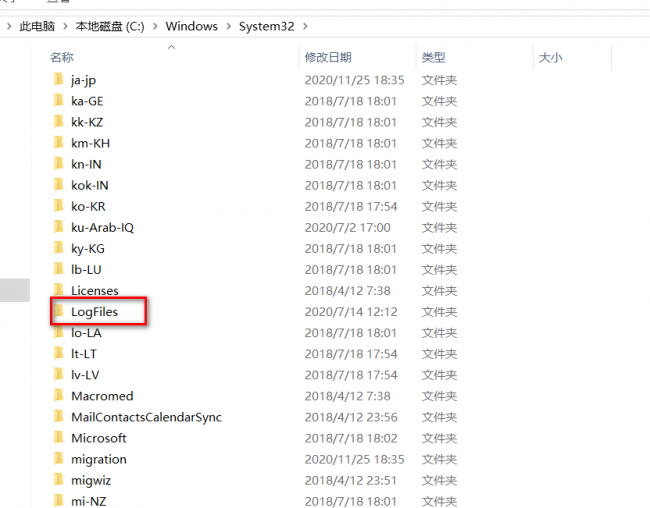
Task: Select the ku-Arab-IQ folder name
Action: coord(102,228)
